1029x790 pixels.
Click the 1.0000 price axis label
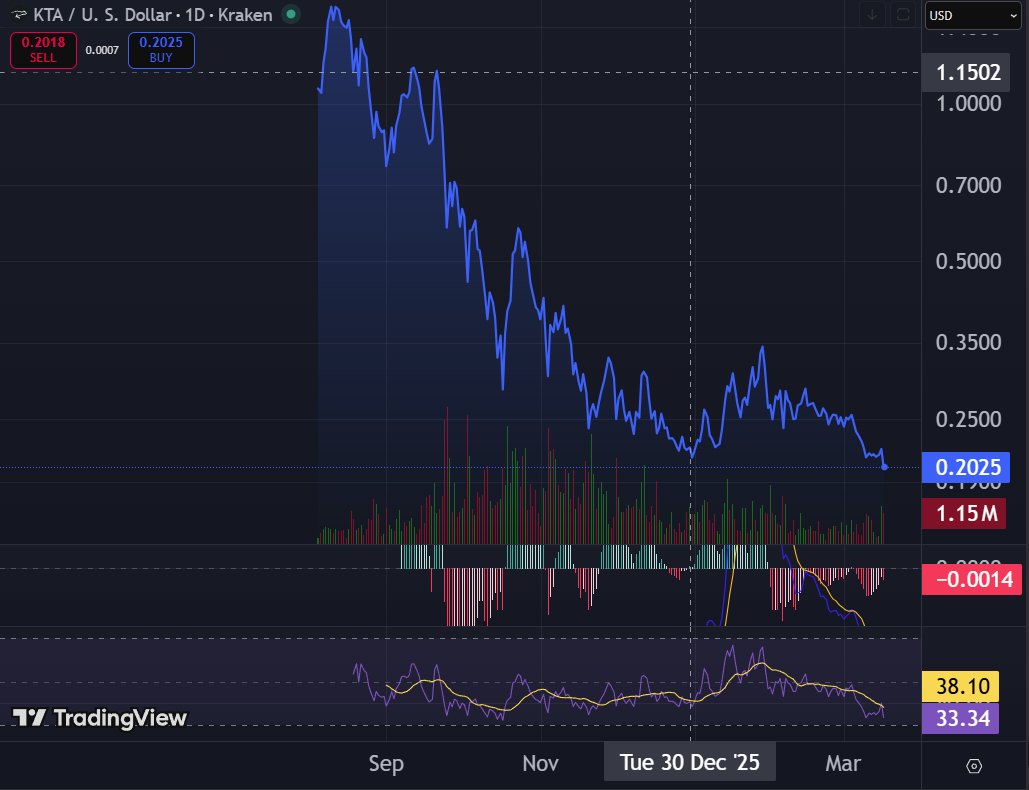968,104
